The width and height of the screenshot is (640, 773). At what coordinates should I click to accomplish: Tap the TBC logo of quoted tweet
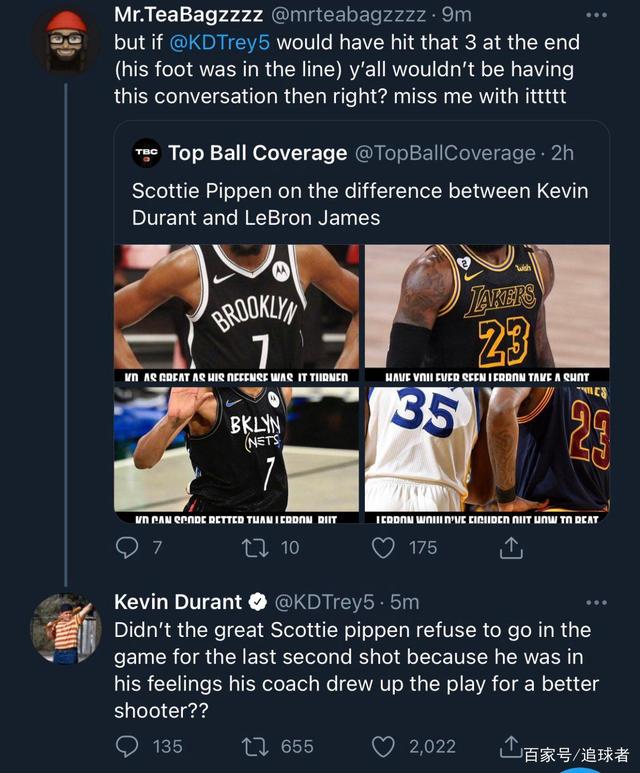146,153
